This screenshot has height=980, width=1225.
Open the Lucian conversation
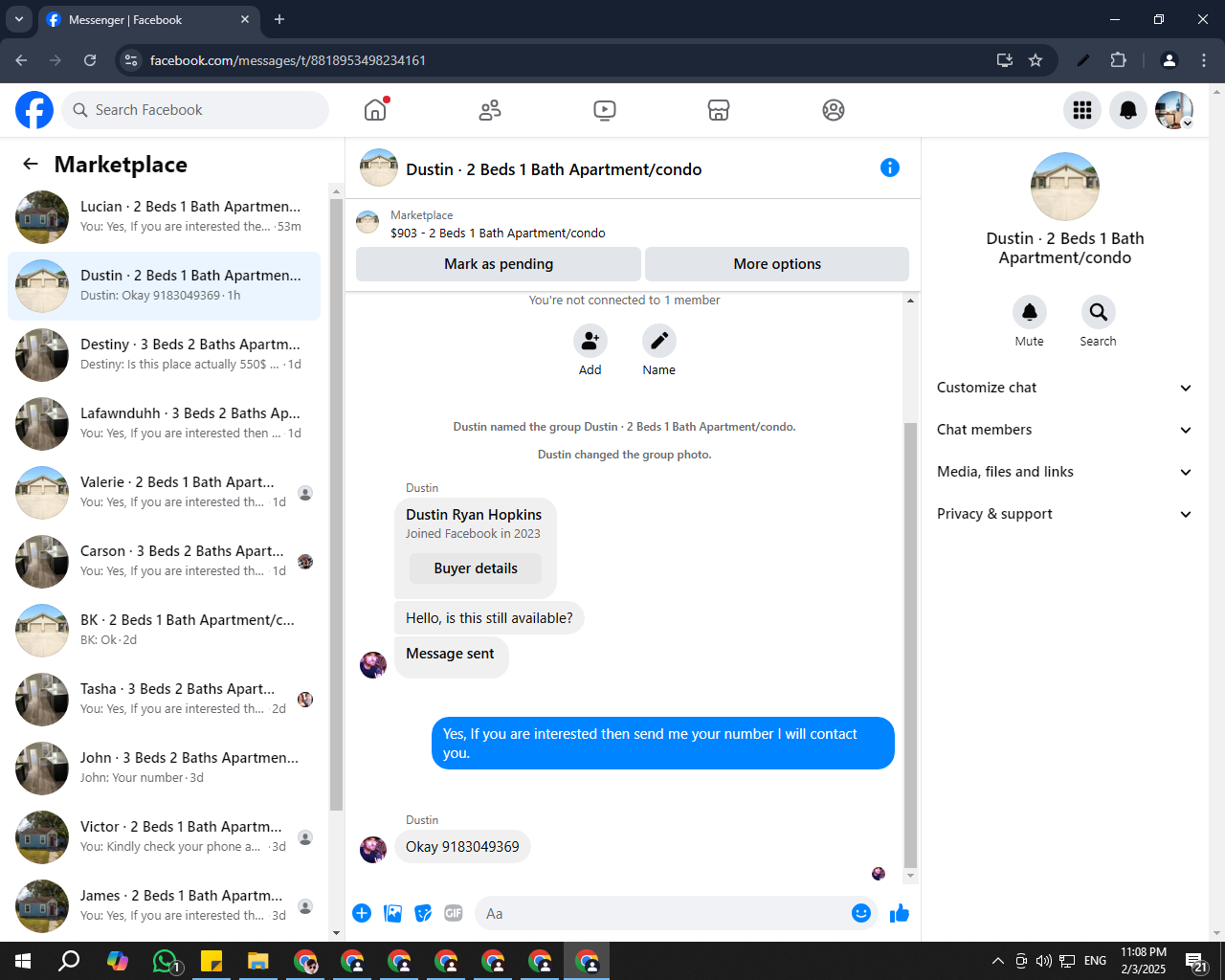(x=164, y=217)
